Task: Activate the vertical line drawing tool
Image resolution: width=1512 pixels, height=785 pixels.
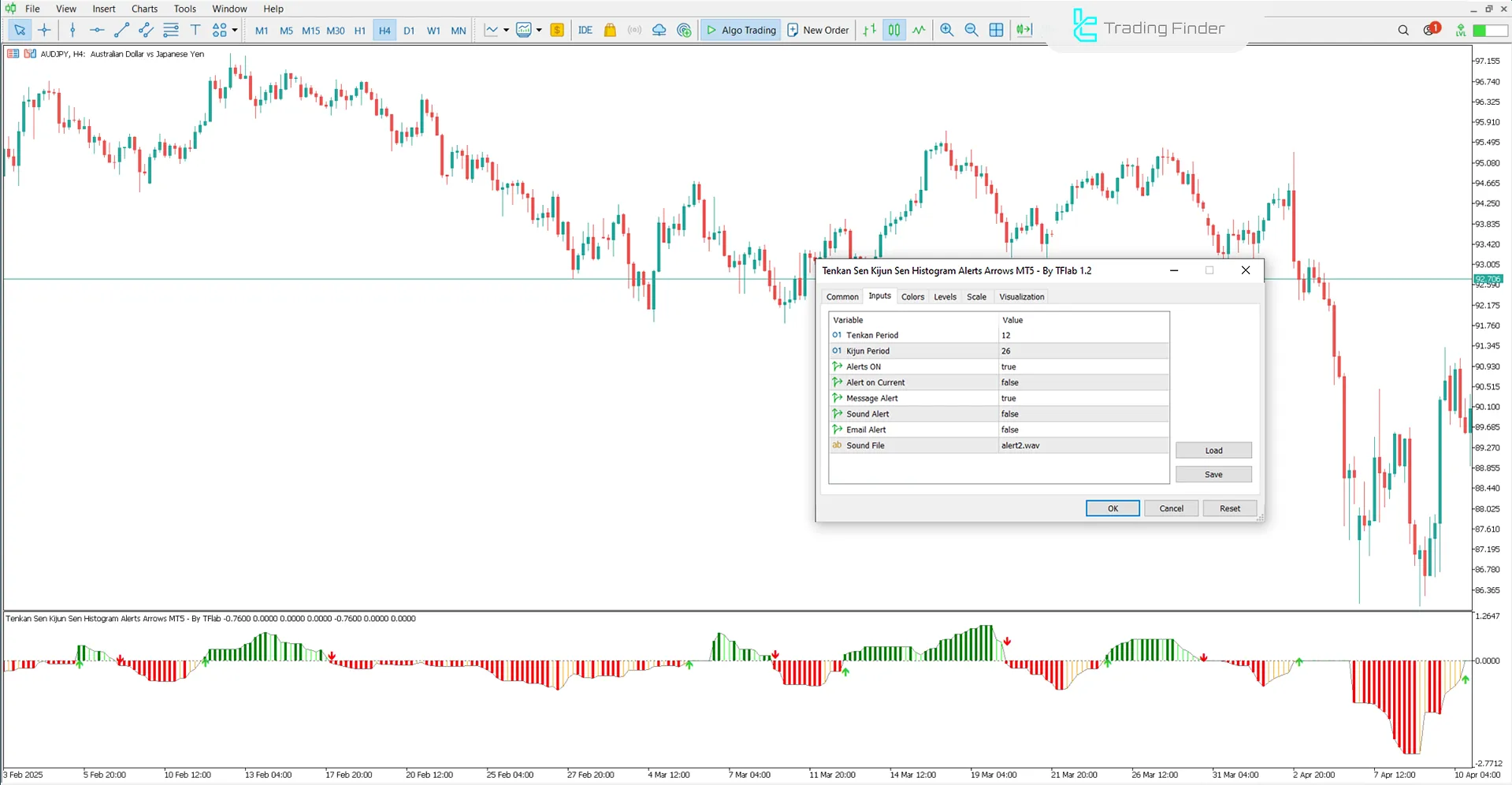Action: point(72,30)
